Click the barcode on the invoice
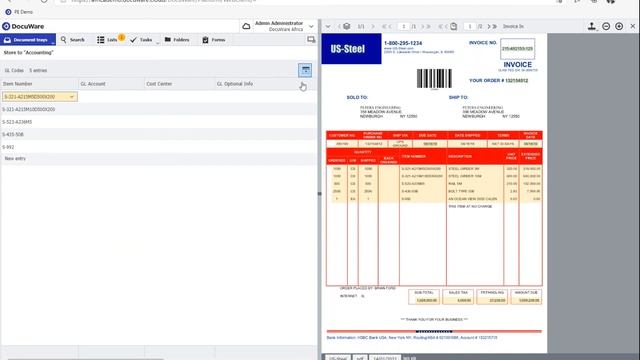This screenshot has height=360, width=640. (x=434, y=78)
